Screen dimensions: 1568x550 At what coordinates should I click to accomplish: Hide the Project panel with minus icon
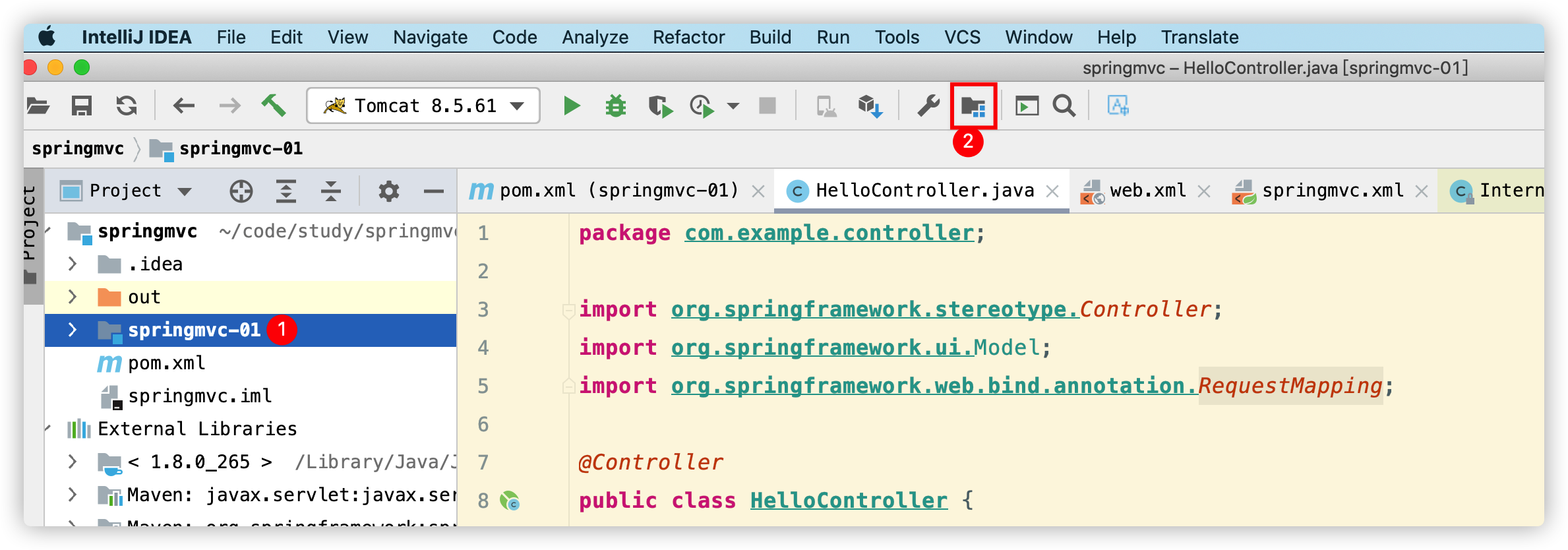tap(433, 191)
